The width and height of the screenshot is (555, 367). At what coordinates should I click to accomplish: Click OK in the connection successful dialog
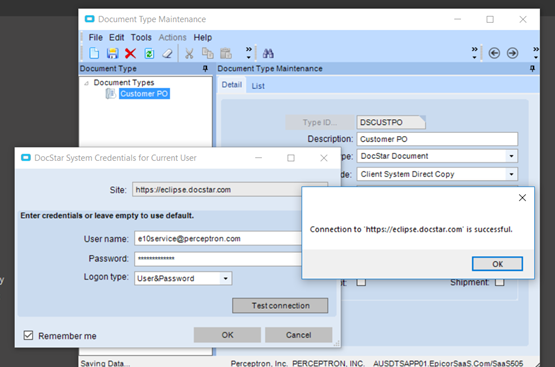(497, 264)
